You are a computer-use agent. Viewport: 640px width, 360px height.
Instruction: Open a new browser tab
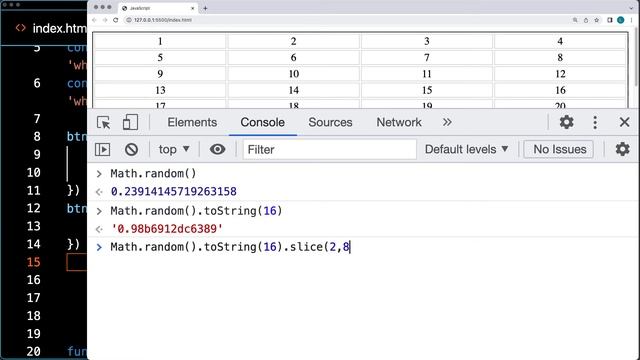point(205,8)
